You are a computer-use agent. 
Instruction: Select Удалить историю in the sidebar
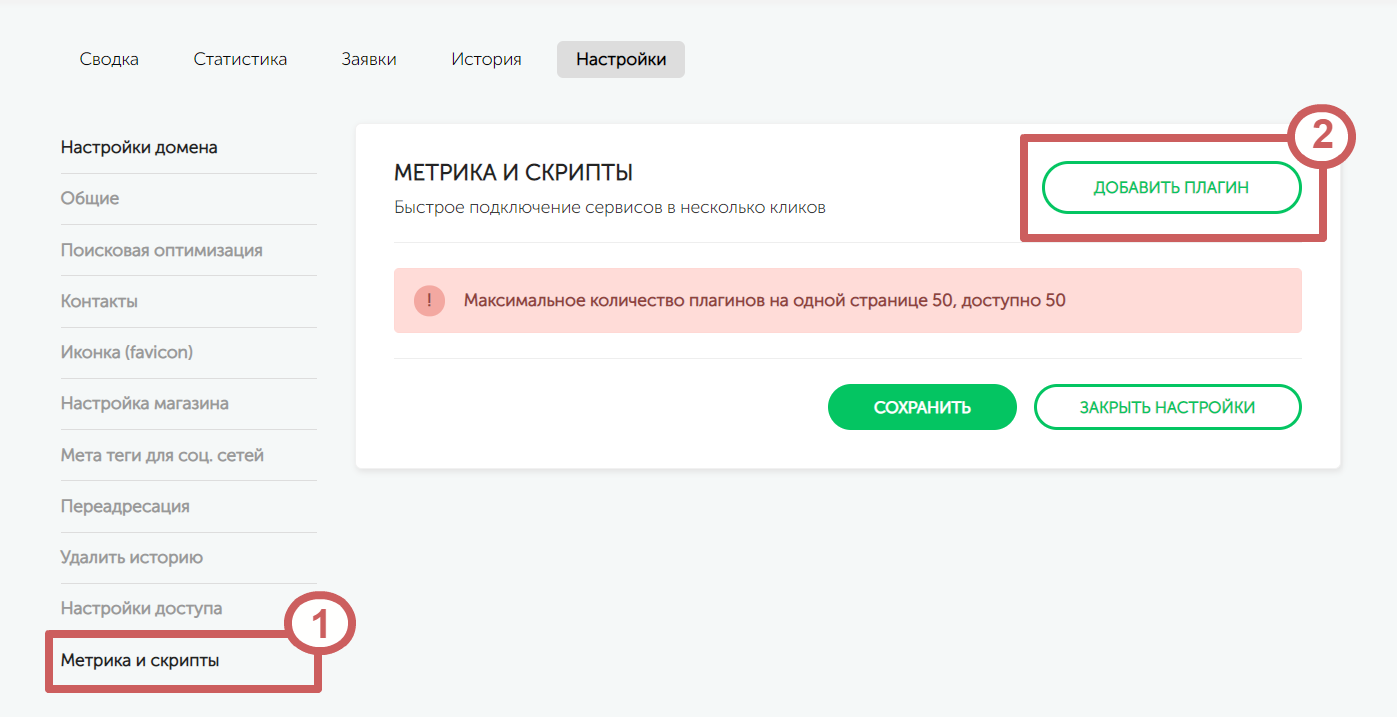[132, 557]
